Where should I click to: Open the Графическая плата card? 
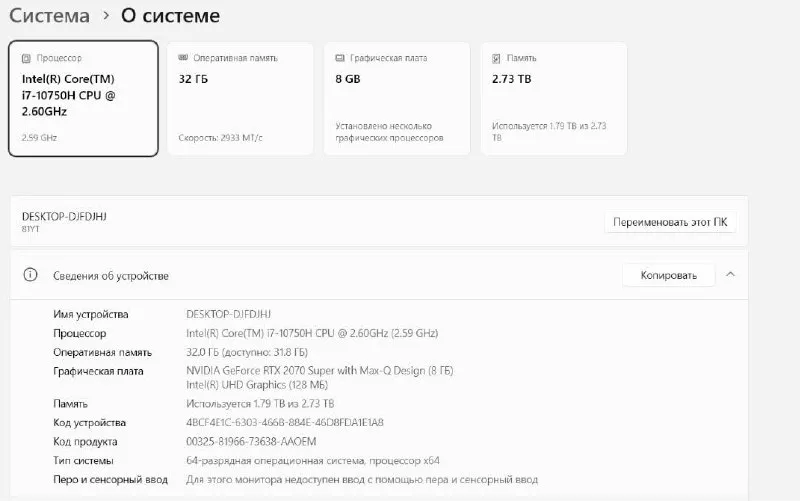point(396,98)
